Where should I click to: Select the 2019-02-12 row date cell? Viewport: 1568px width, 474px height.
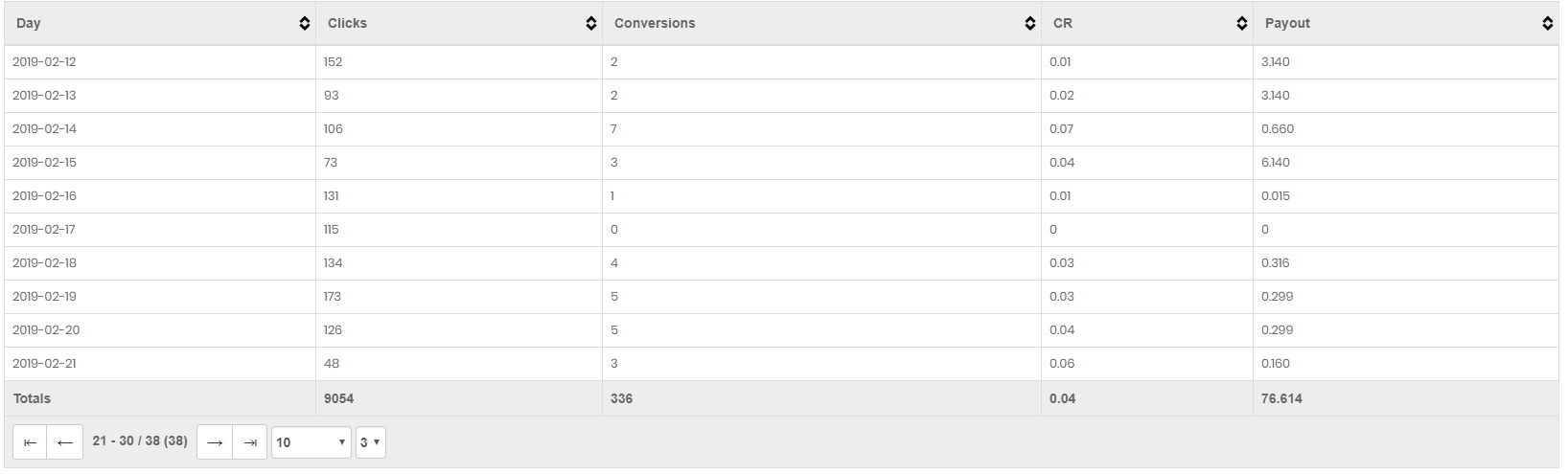point(160,62)
